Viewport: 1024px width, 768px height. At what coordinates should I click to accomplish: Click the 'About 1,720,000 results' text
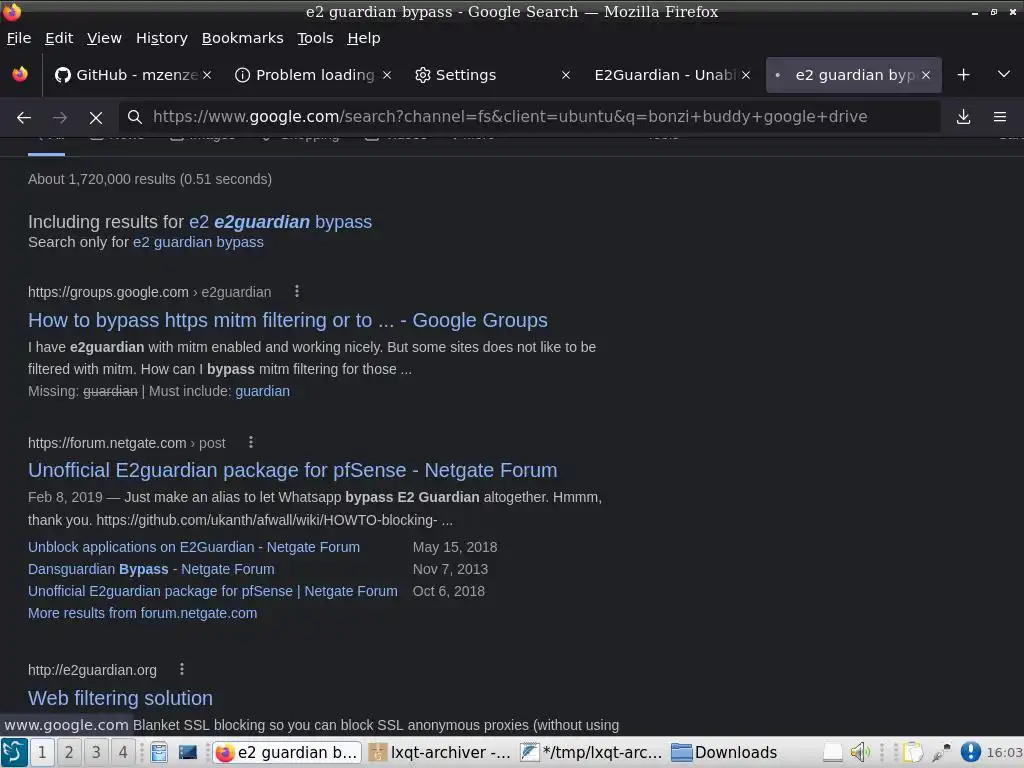coord(150,180)
